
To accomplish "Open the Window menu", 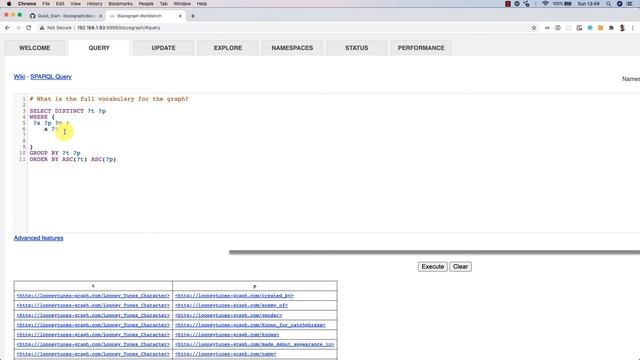I will 182,4.
